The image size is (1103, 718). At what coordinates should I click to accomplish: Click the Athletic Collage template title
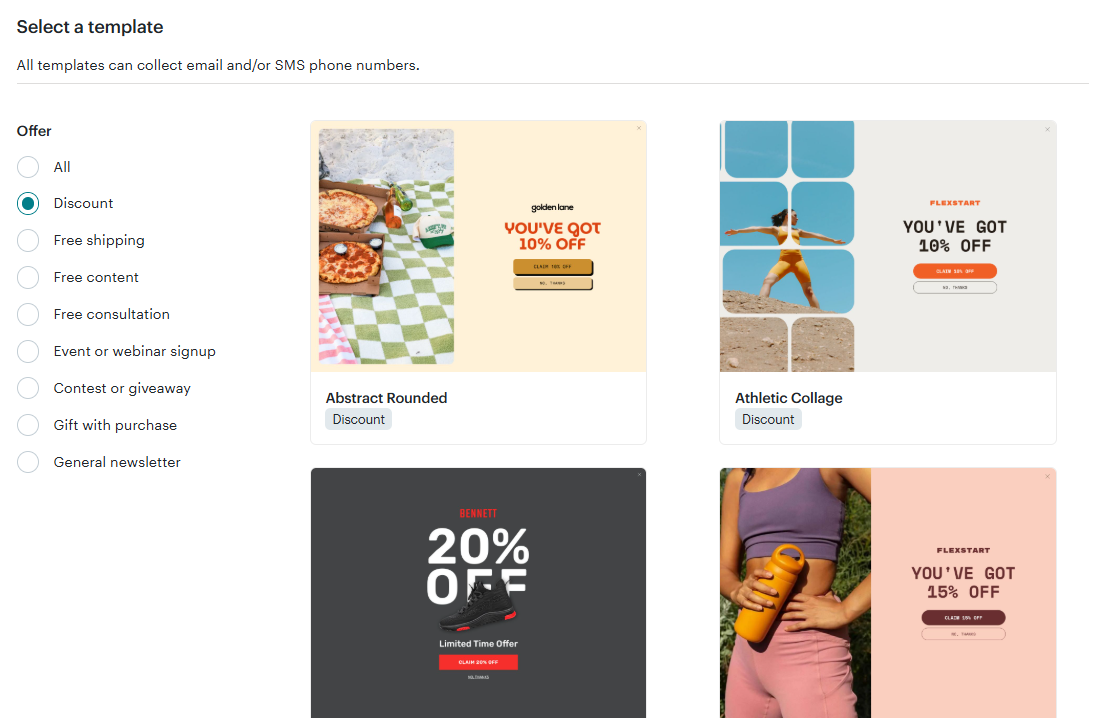(x=789, y=398)
